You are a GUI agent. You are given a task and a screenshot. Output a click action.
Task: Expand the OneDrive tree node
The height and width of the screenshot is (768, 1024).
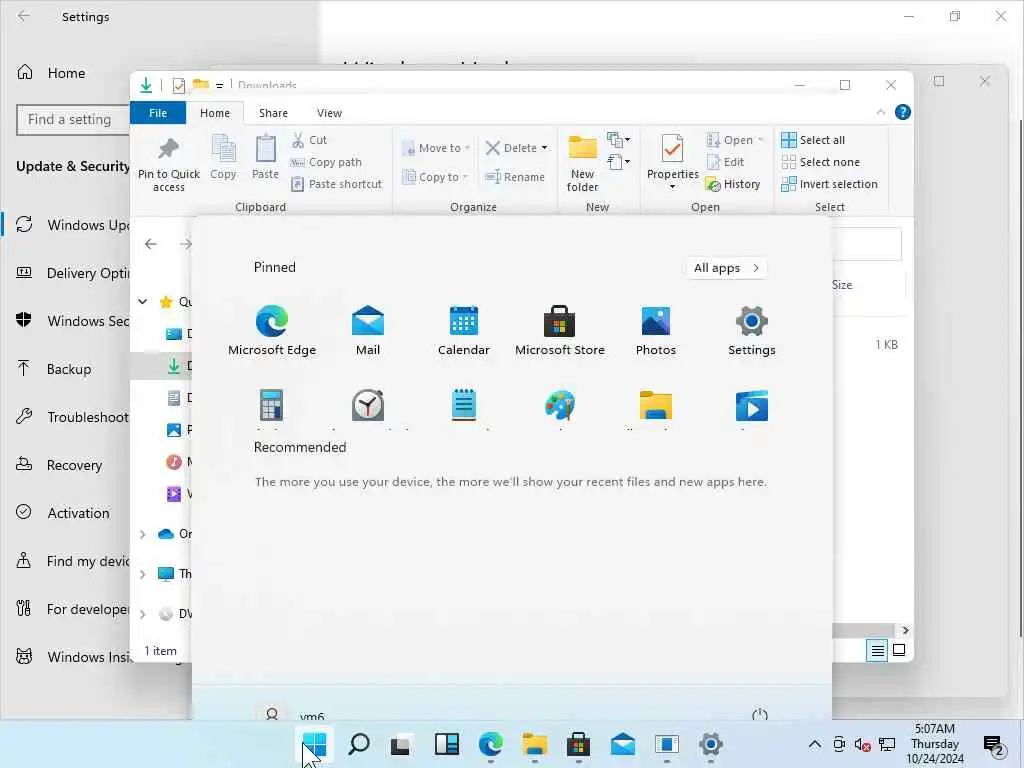click(x=142, y=534)
